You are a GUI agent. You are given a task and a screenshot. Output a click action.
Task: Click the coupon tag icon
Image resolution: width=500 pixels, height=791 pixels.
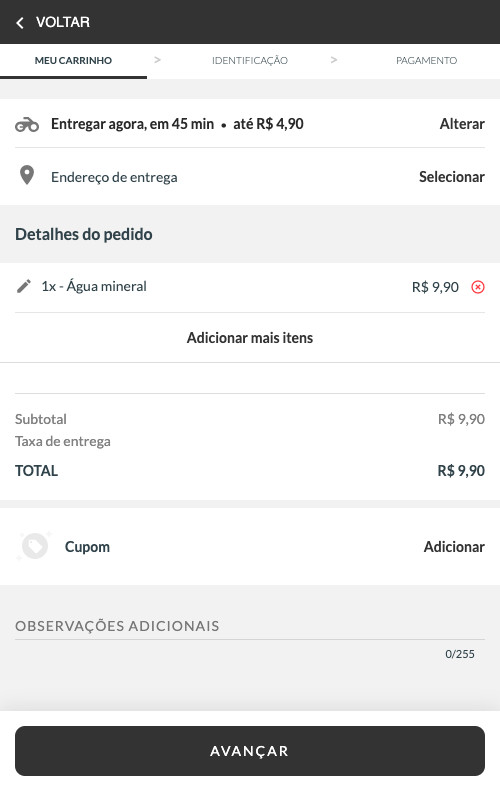click(x=34, y=546)
